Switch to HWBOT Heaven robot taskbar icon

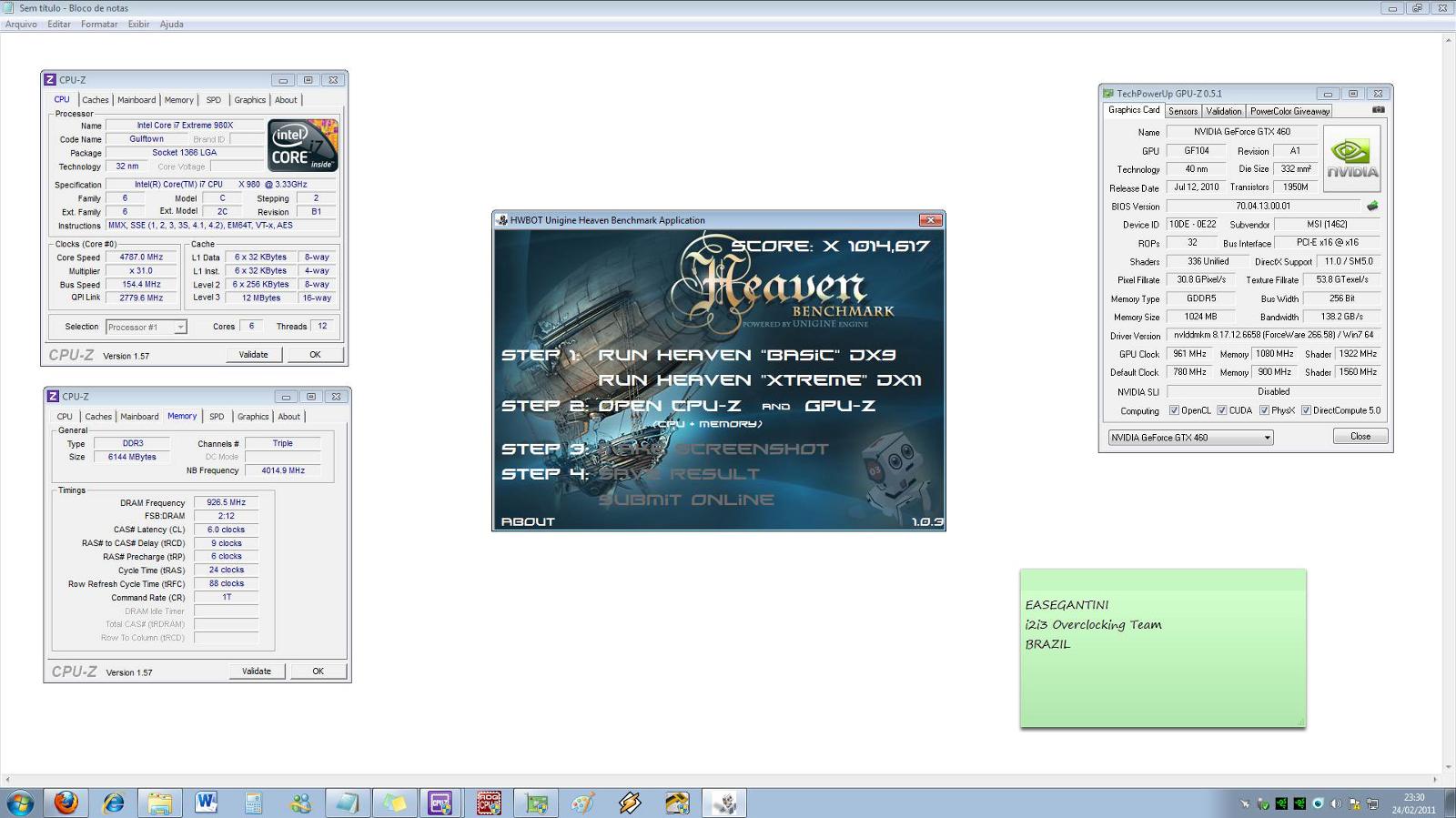(x=724, y=803)
